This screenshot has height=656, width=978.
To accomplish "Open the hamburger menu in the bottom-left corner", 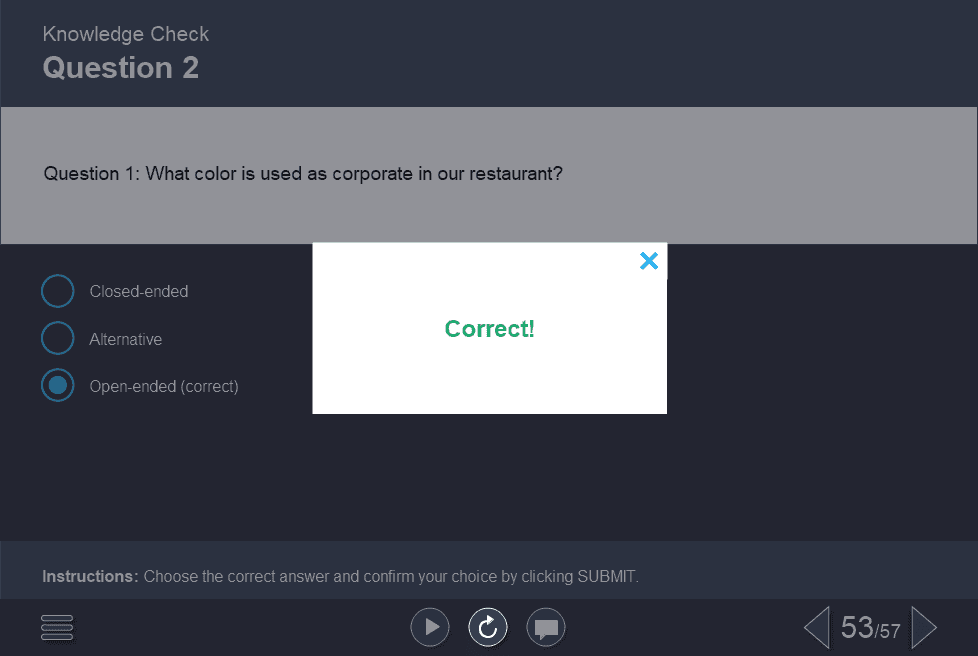I will pyautogui.click(x=57, y=627).
